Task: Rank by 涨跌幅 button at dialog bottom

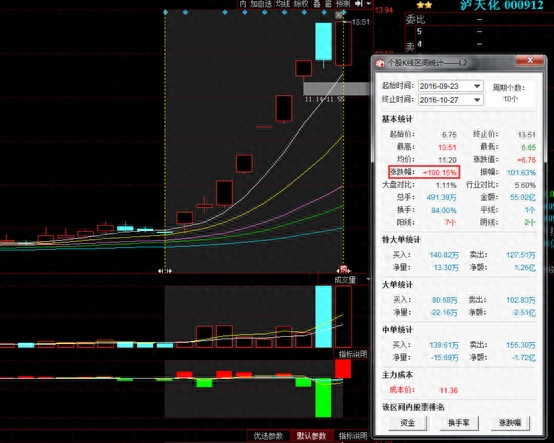Action: point(510,423)
